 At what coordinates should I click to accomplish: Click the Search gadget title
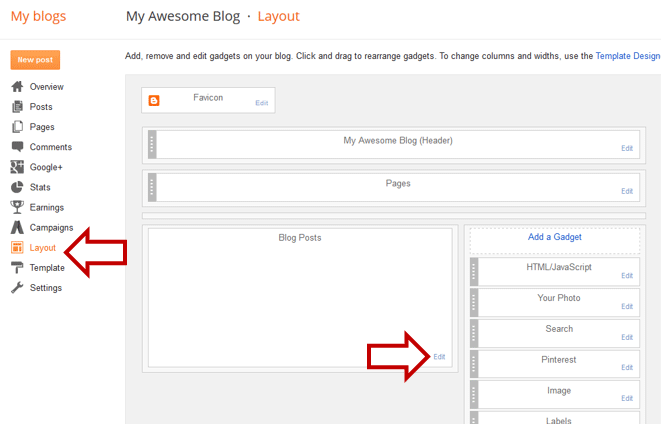click(559, 329)
